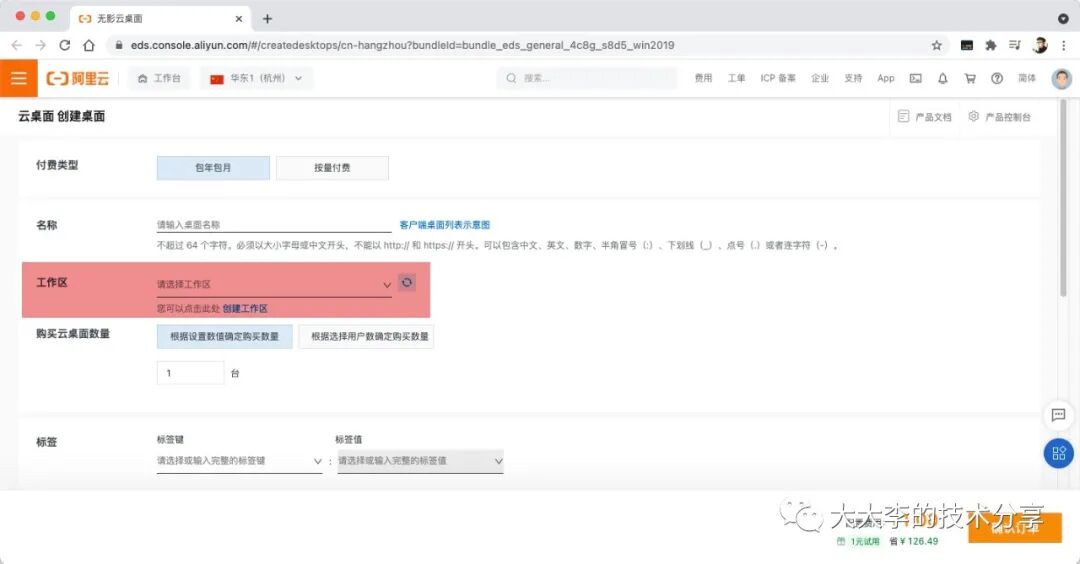
Task: Go forward in browser history
Action: pos(41,45)
